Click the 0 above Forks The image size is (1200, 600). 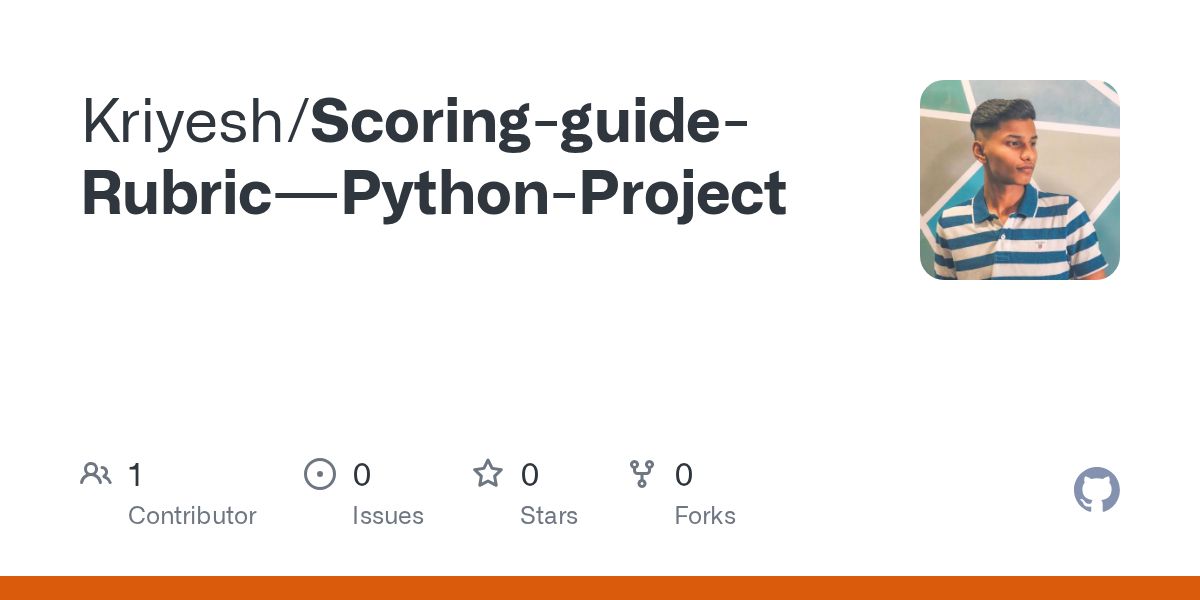tap(684, 474)
